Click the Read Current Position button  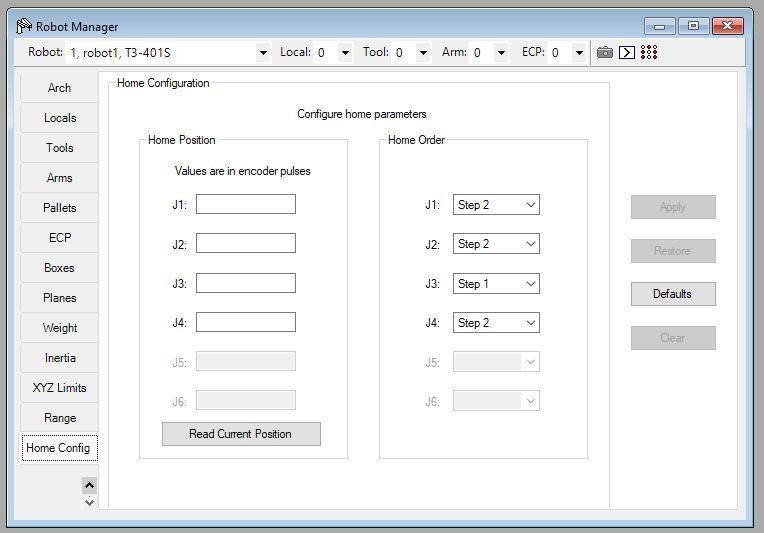coord(241,434)
